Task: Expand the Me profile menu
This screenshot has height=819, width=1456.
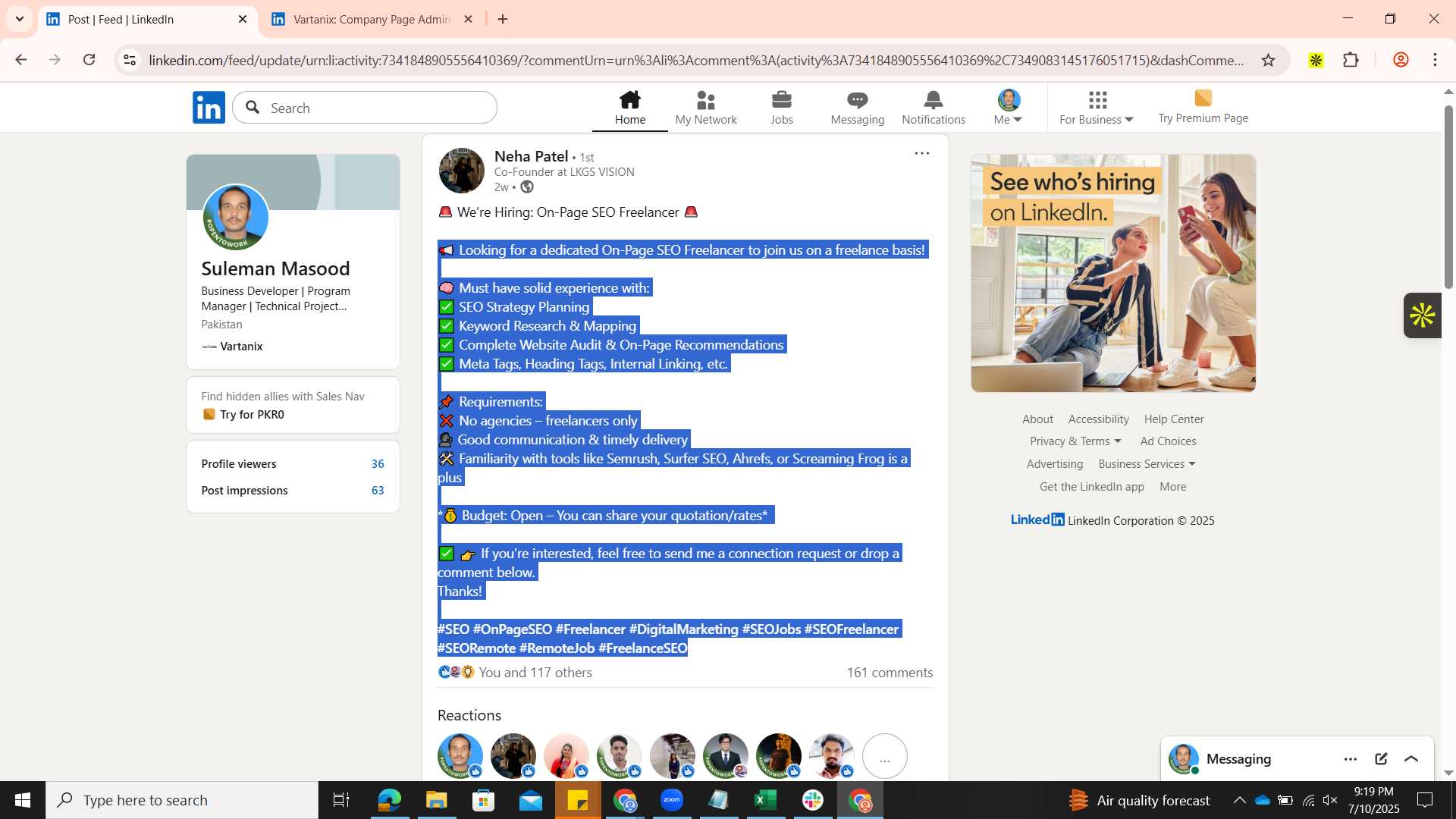Action: click(x=1009, y=108)
